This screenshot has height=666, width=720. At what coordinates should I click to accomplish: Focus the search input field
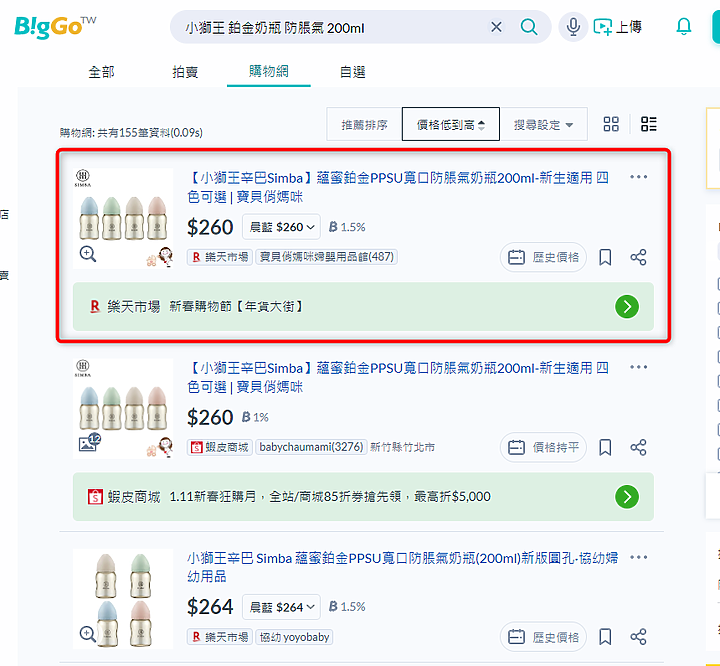click(331, 28)
